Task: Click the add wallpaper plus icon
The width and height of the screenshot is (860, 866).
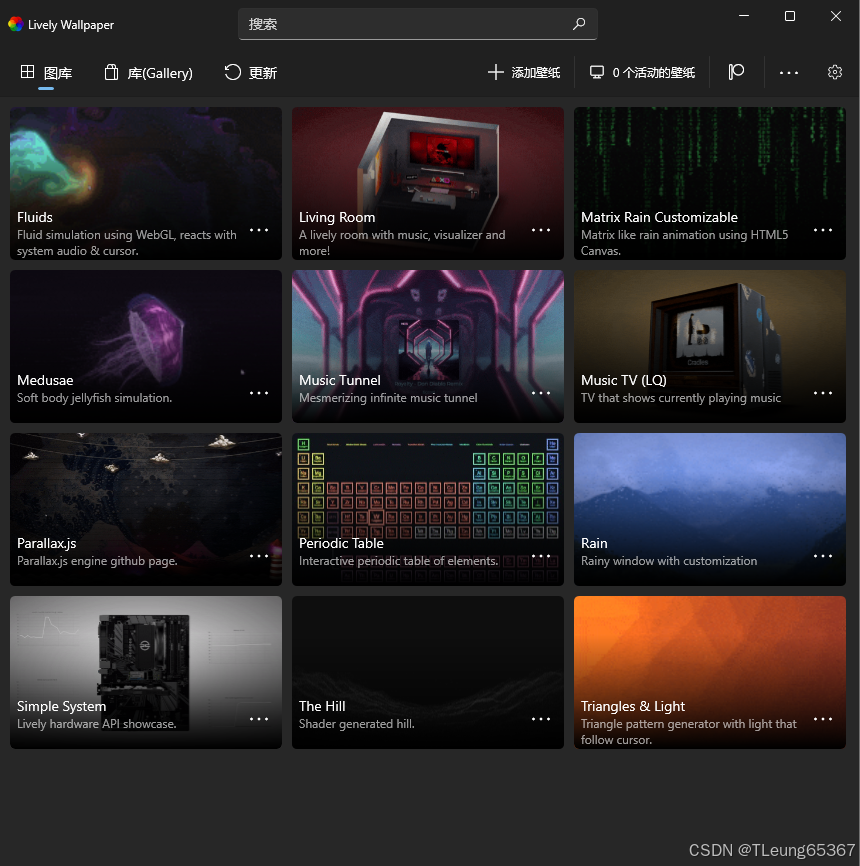Action: click(495, 72)
